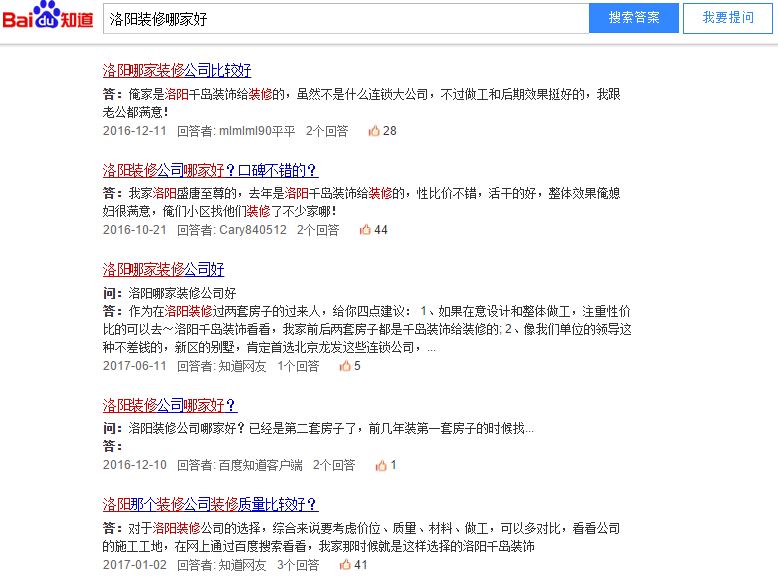Click thumbs-up icon showing 28 likes
Image resolution: width=778 pixels, height=579 pixels.
coord(375,131)
